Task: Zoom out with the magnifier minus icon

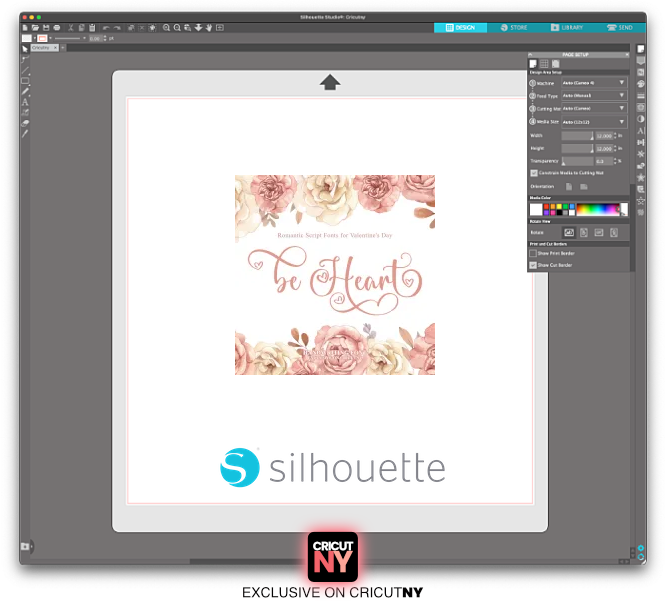Action: pos(177,28)
